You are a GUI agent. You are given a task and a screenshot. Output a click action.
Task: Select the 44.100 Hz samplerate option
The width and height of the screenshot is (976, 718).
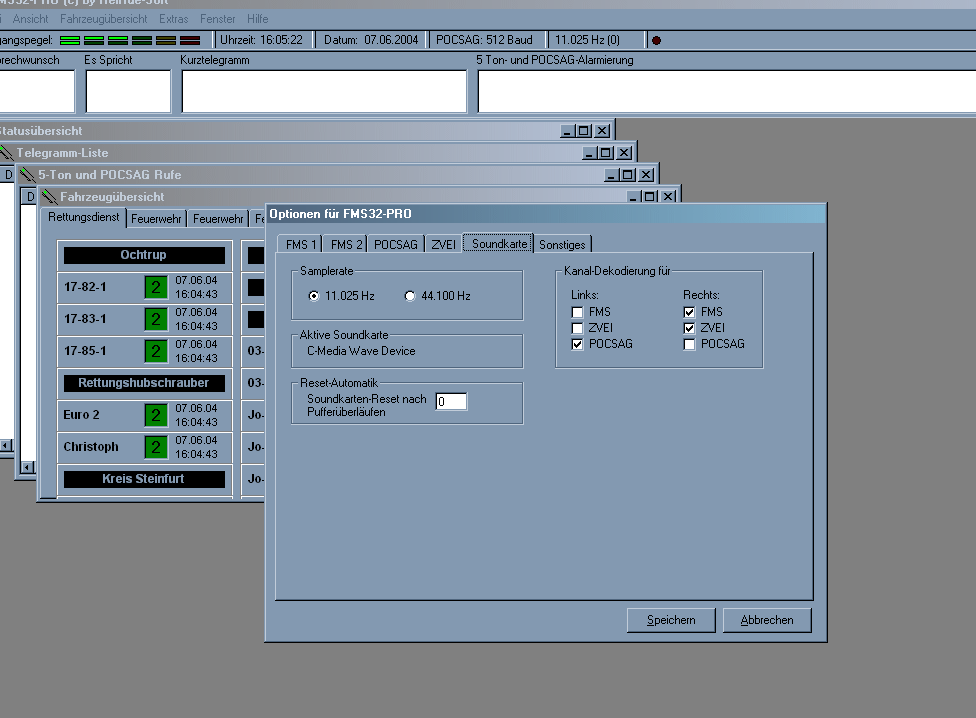(410, 296)
